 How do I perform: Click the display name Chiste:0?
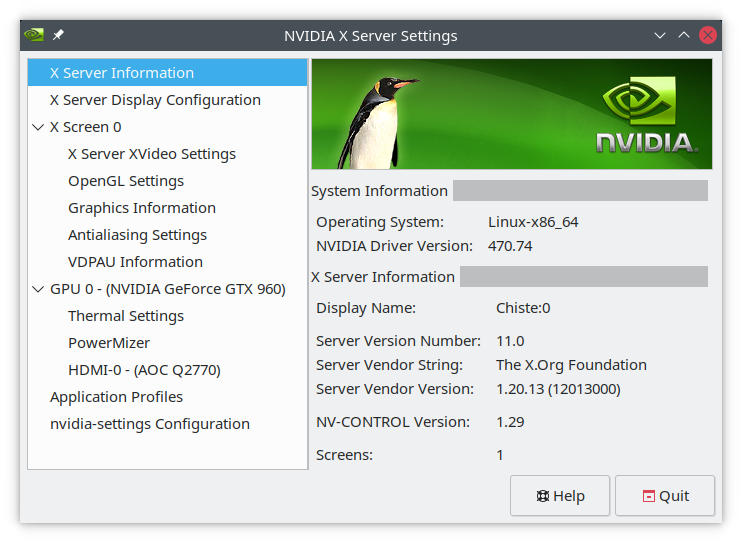pos(523,308)
